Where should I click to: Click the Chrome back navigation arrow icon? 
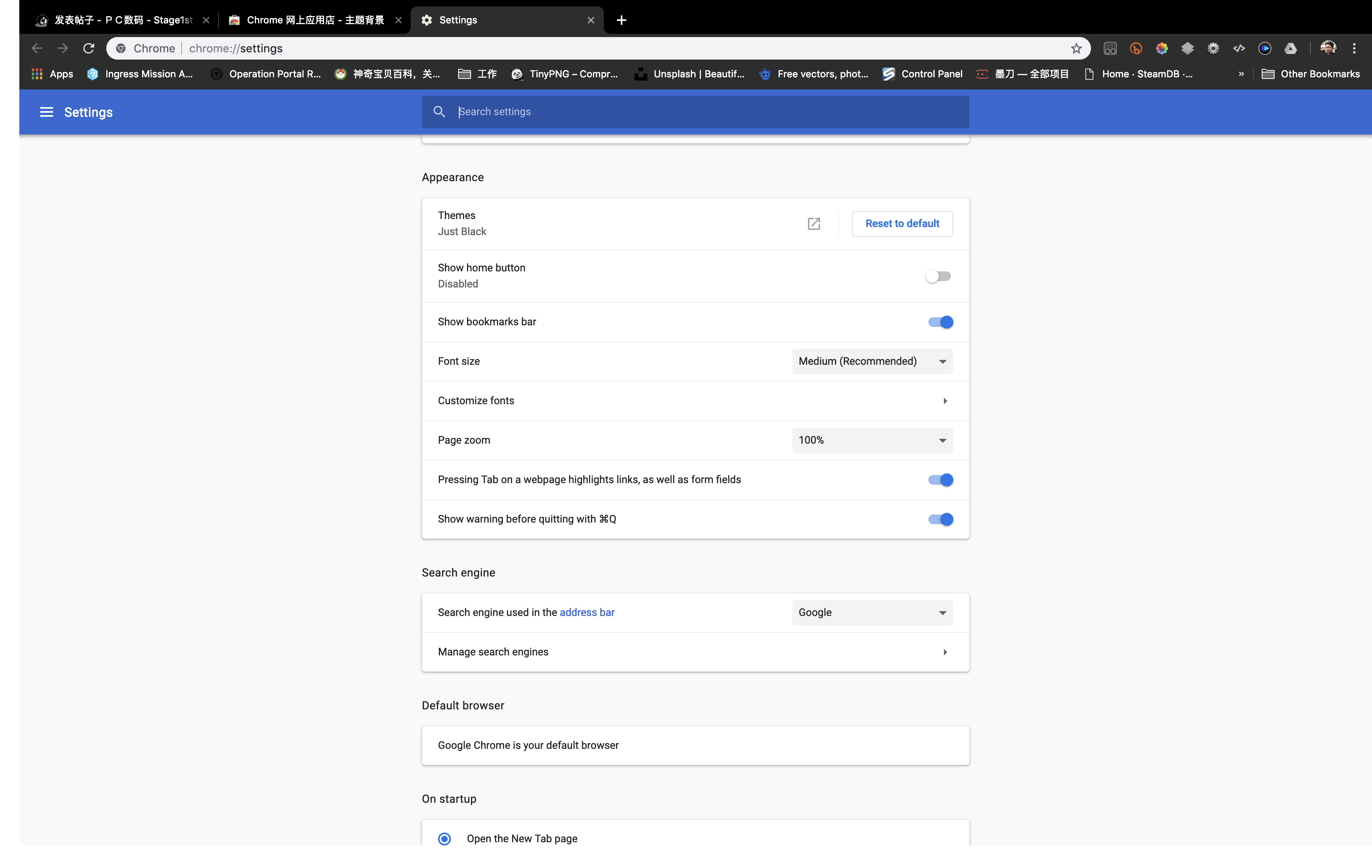[36, 48]
